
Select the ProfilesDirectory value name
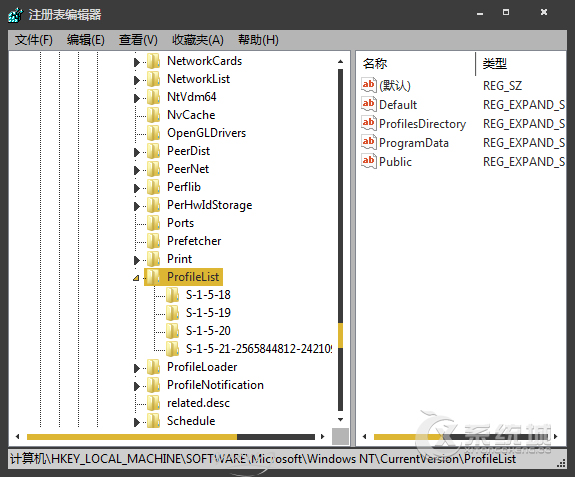[422, 124]
